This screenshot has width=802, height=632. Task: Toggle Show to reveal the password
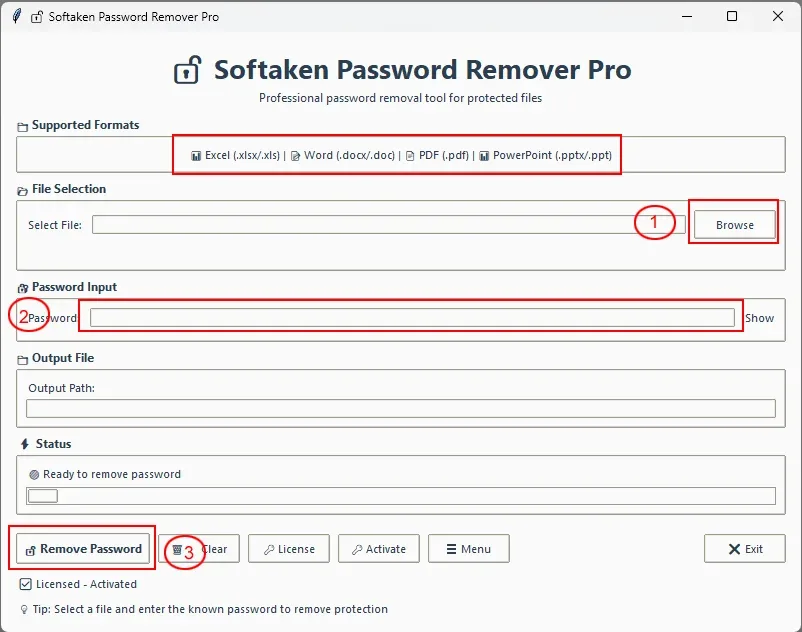tap(759, 318)
